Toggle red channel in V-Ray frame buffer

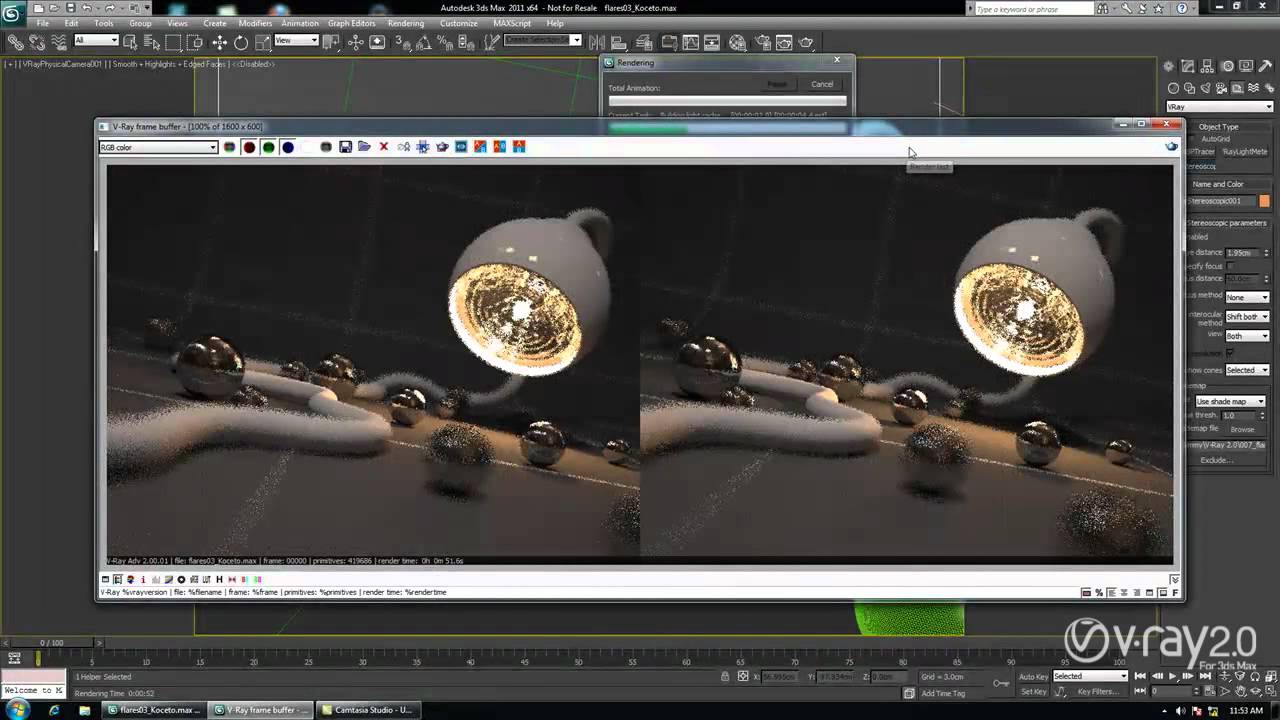pos(249,147)
